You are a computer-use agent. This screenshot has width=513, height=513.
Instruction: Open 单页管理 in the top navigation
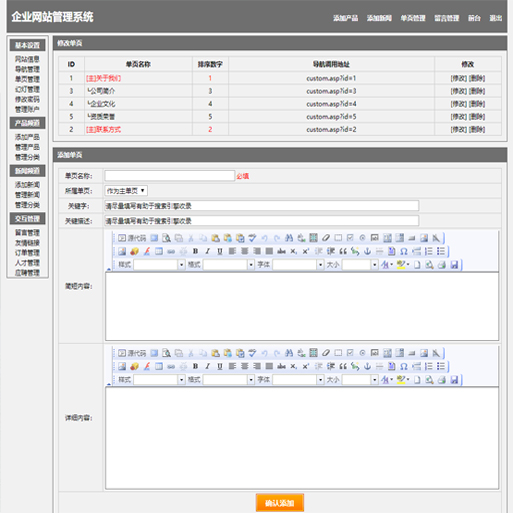click(413, 18)
